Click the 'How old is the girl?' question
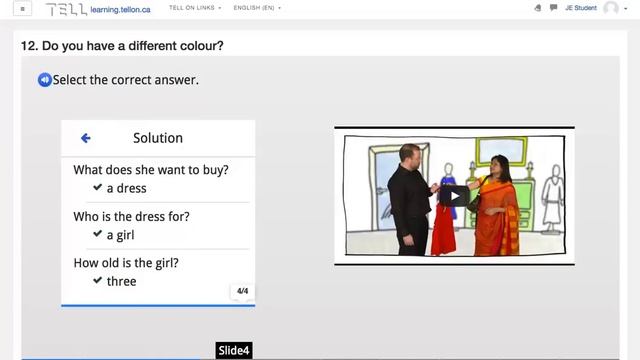The width and height of the screenshot is (640, 360). 126,263
